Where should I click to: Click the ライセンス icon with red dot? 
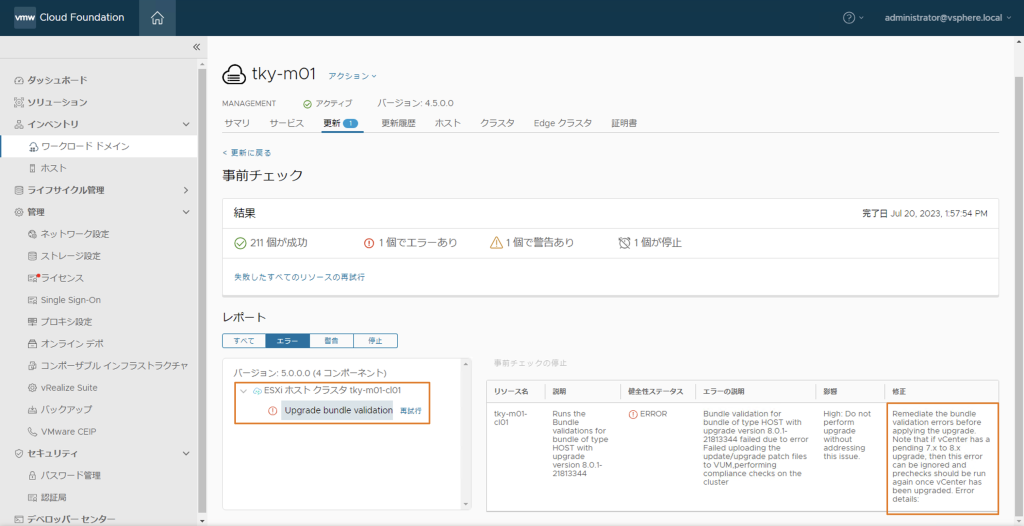[x=33, y=278]
